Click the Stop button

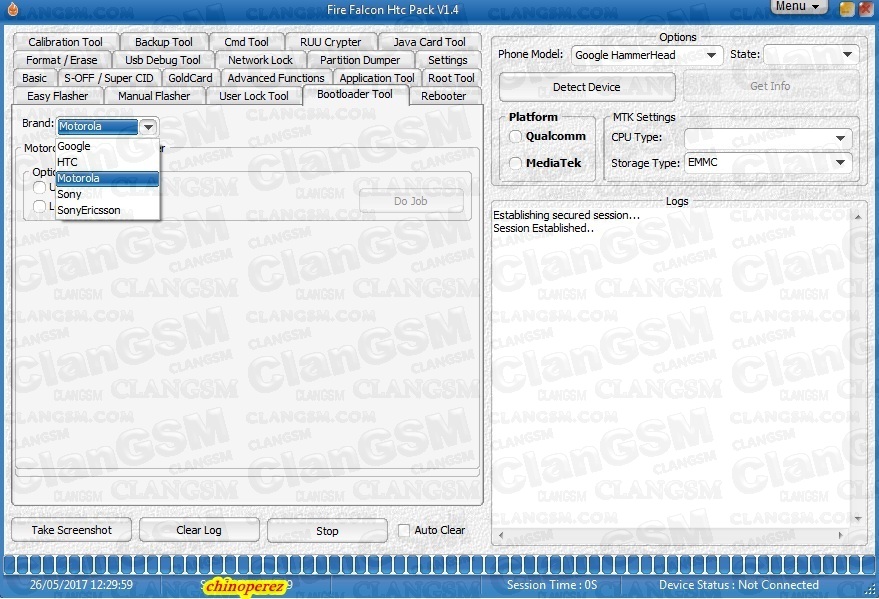(x=327, y=531)
